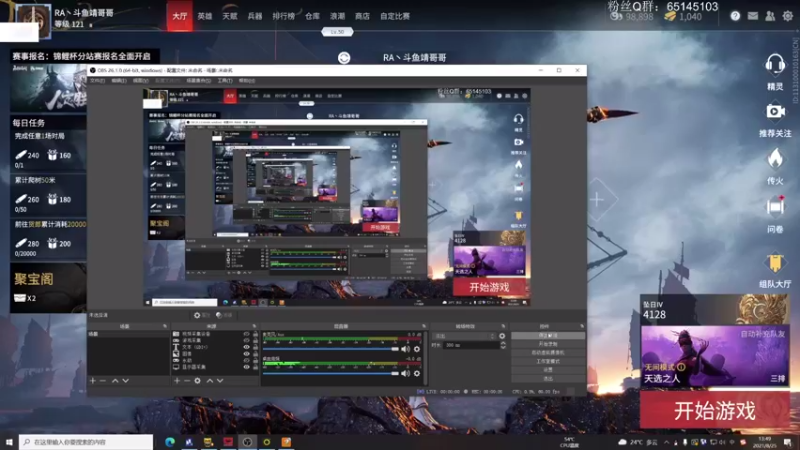This screenshot has height=450, width=800.
Task: Pop out the OBS 控件 dock
Action: pyautogui.click(x=582, y=326)
